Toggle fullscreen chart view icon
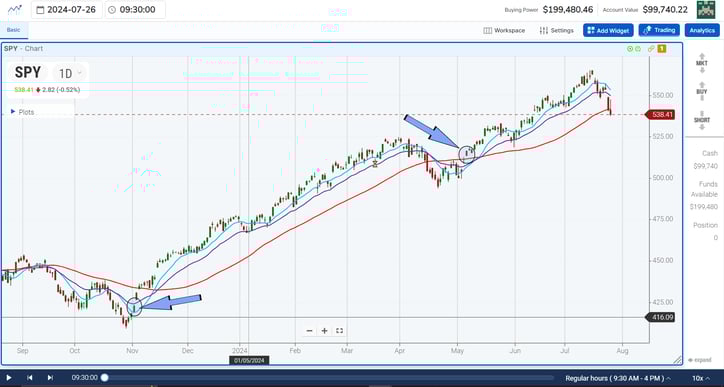The width and height of the screenshot is (724, 387). (x=339, y=331)
